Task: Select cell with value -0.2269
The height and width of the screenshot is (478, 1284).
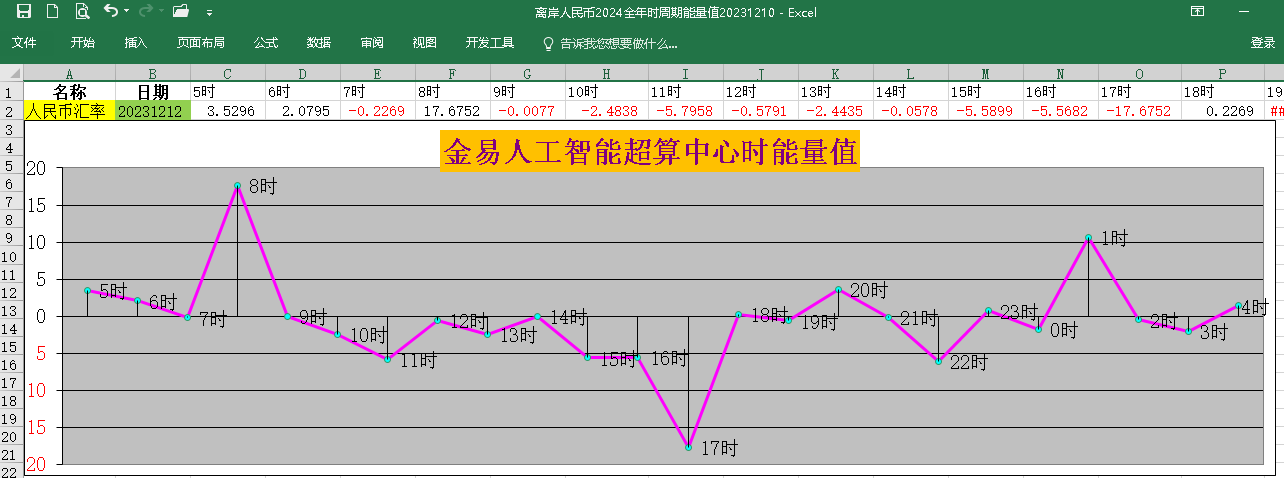Action: 377,111
